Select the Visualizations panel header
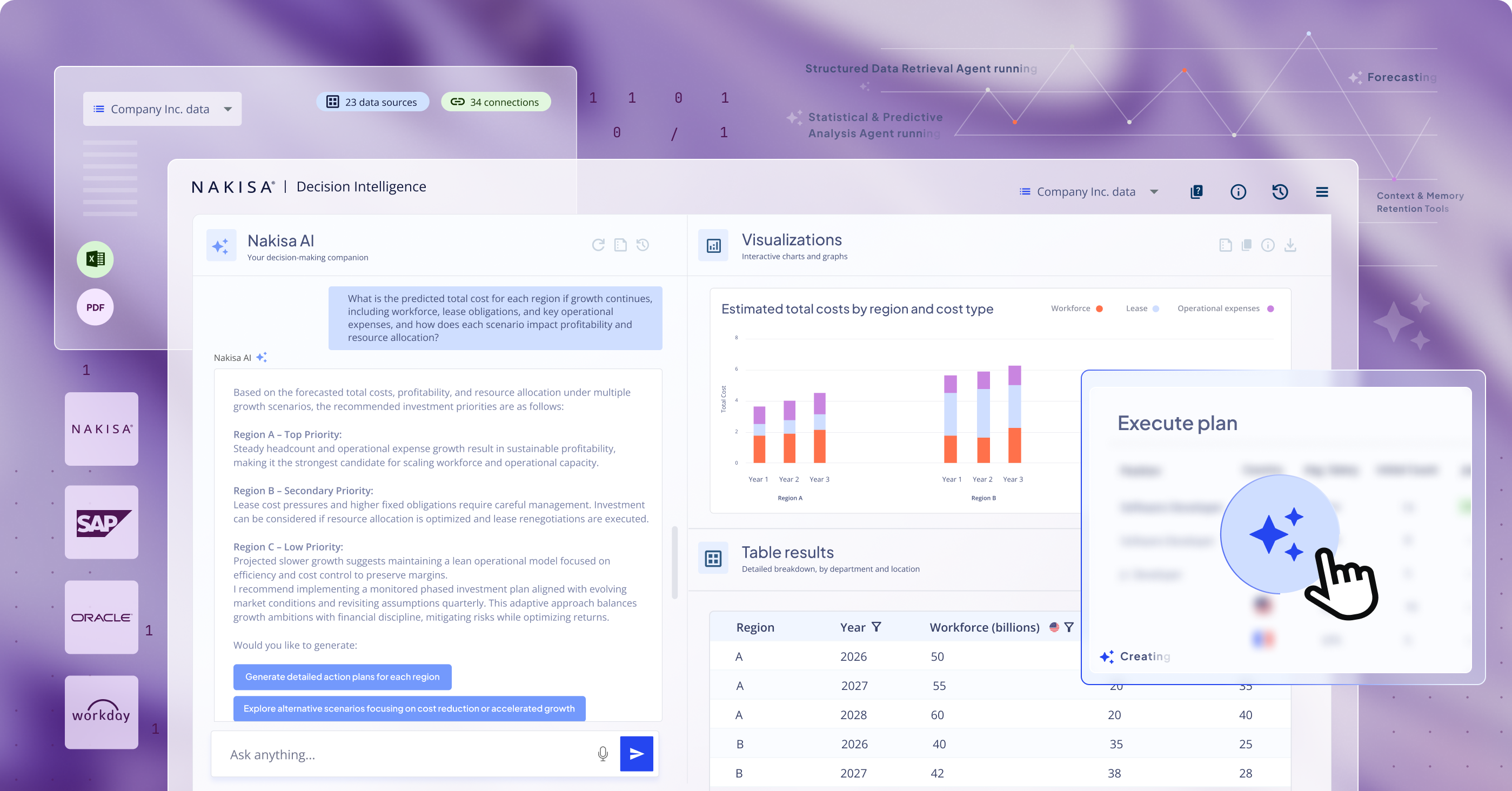Viewport: 1512px width, 791px height. (791, 239)
